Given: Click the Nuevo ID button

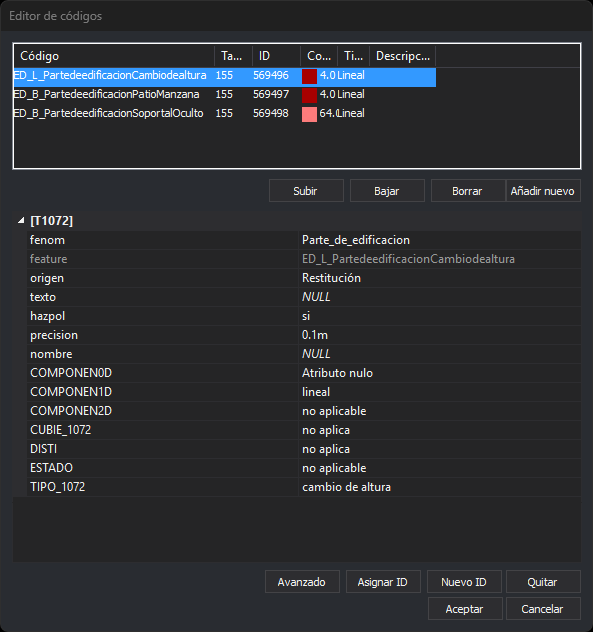Looking at the screenshot, I should 464,582.
